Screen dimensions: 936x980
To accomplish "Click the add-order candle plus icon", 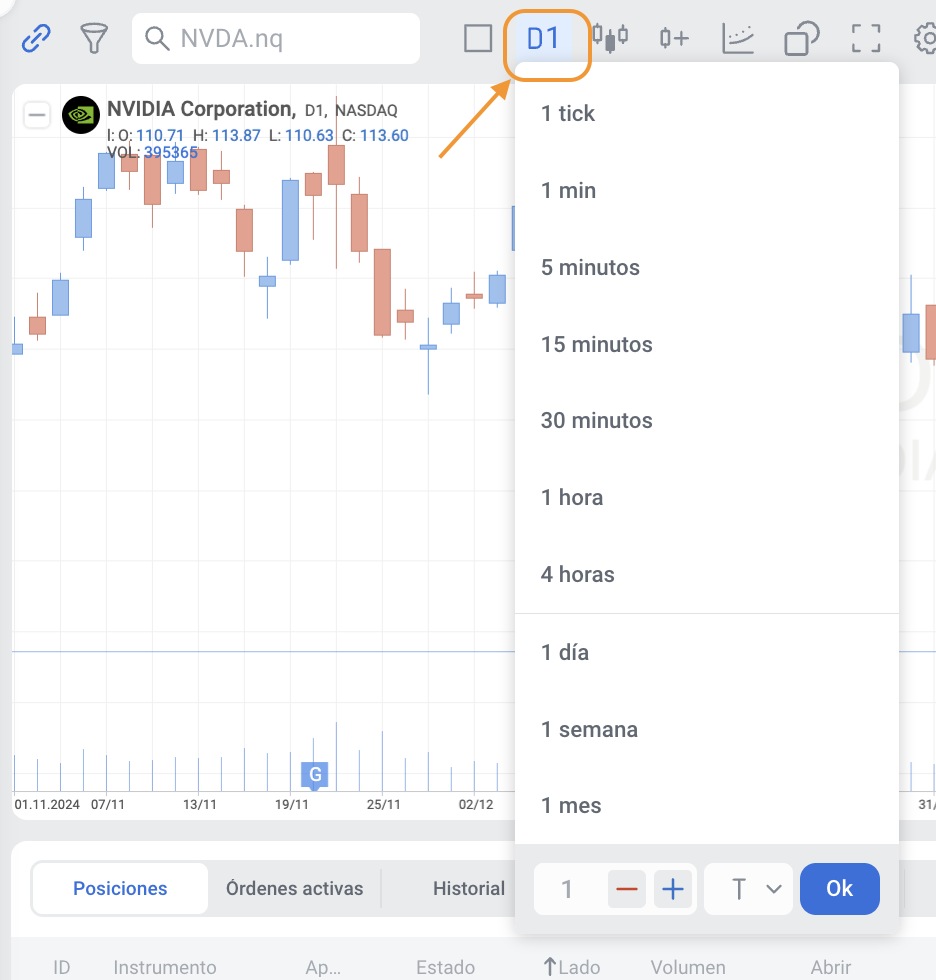I will 674,38.
